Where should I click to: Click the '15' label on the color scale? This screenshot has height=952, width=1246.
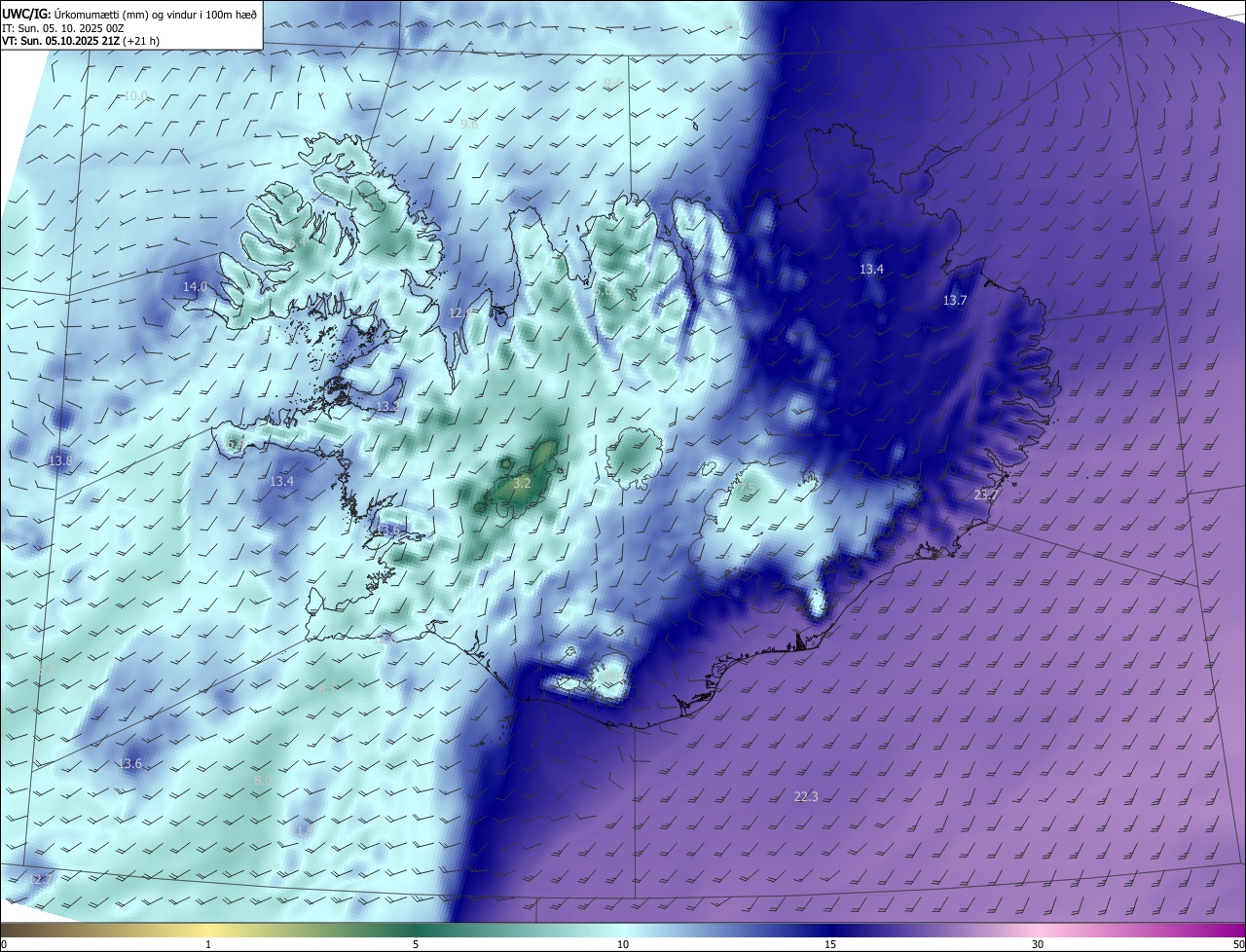coord(830,944)
